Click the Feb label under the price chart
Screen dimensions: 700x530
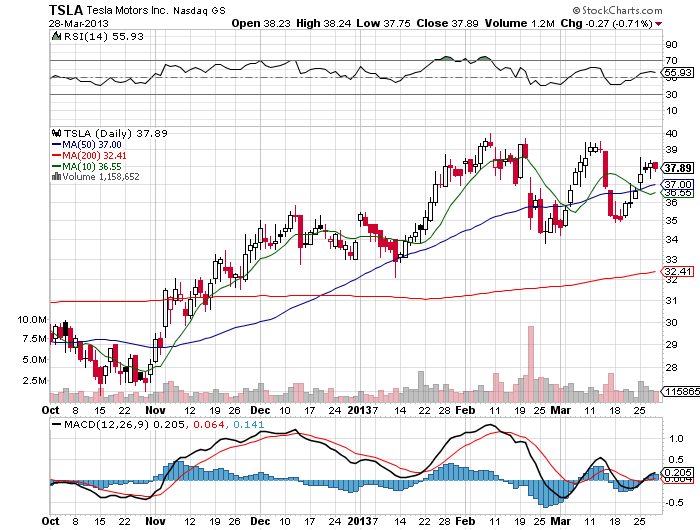tap(465, 410)
